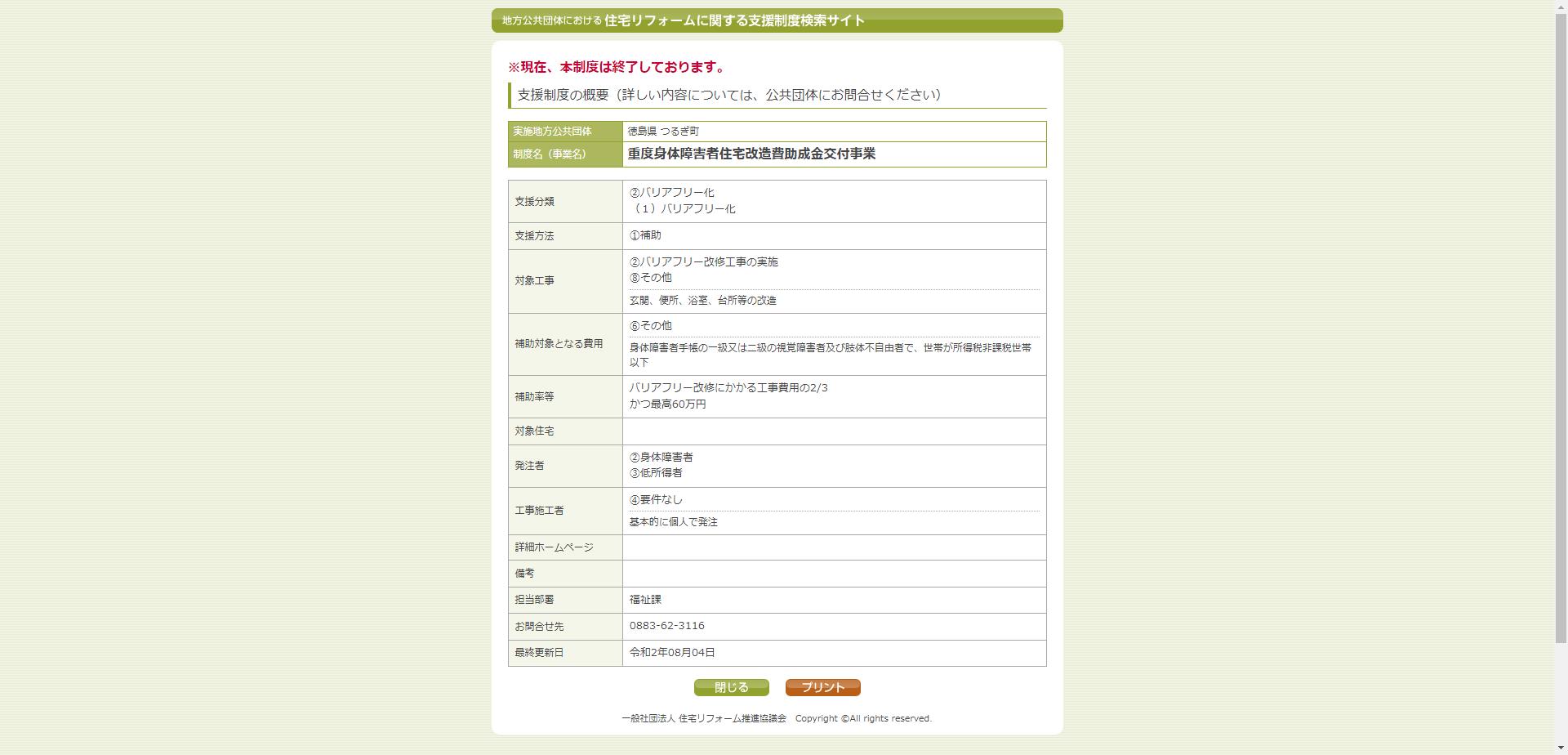Click the text ②バリアフリー化 in 支援分類
1568x755 pixels.
[x=672, y=193]
